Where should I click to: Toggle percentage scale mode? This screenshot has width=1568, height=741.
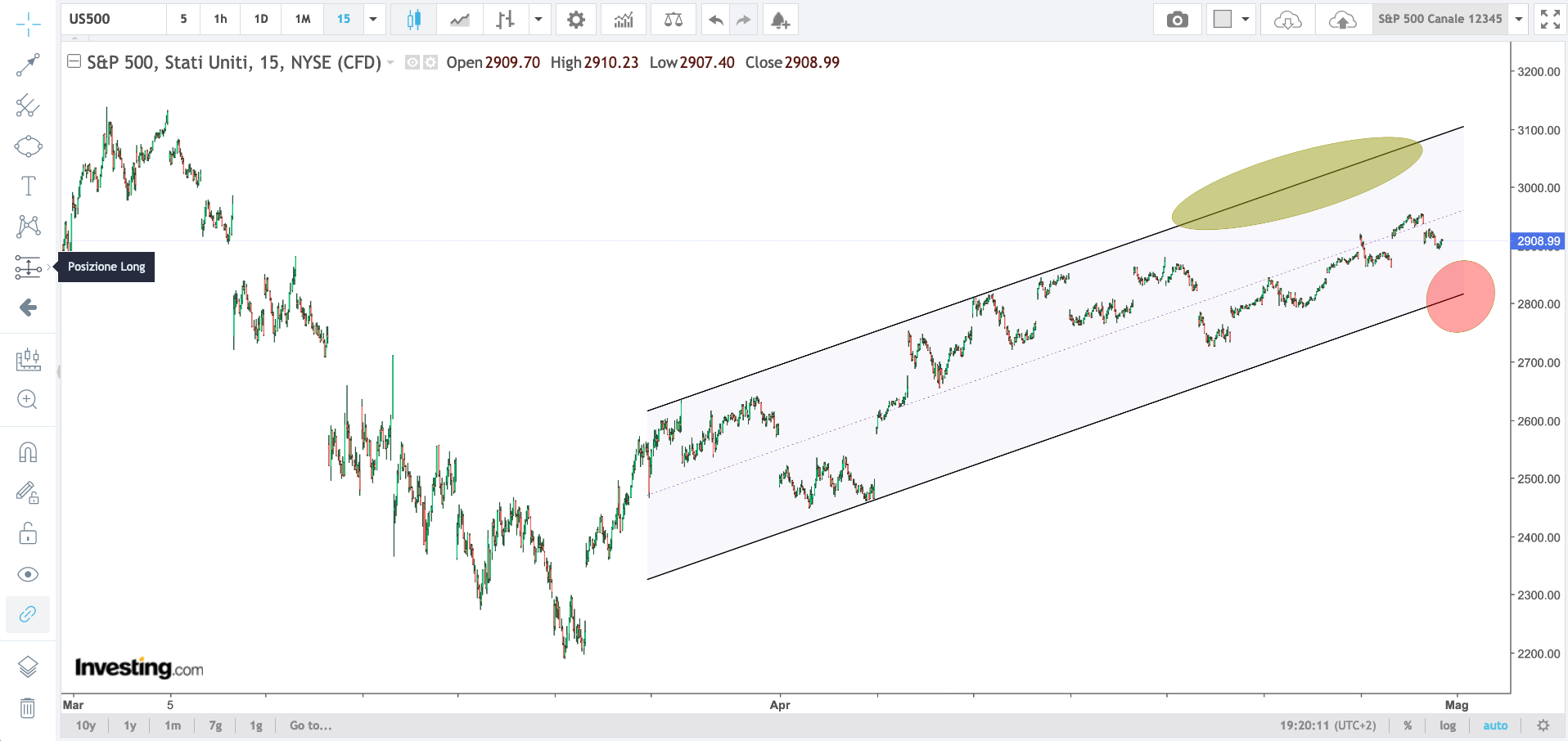(x=1408, y=725)
